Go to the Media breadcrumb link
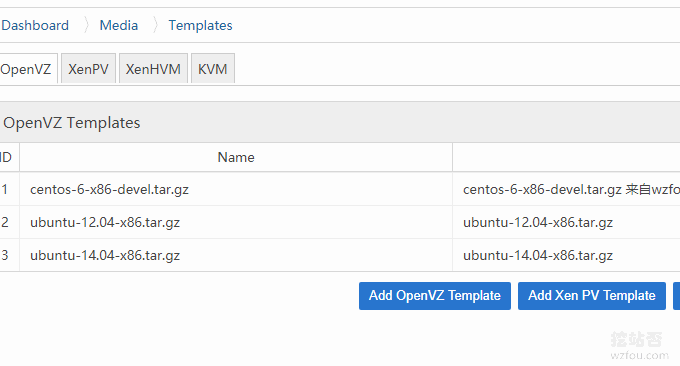The image size is (680, 366). (118, 26)
